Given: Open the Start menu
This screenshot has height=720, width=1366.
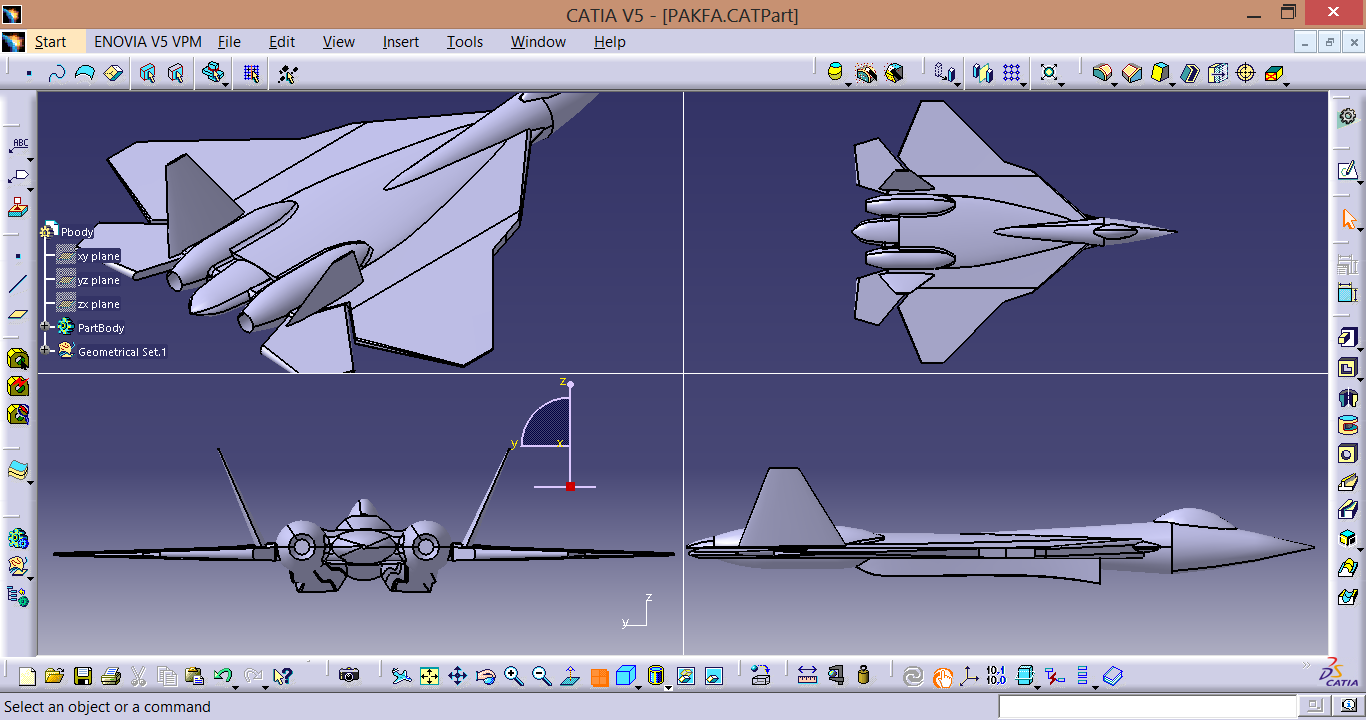Looking at the screenshot, I should click(50, 42).
